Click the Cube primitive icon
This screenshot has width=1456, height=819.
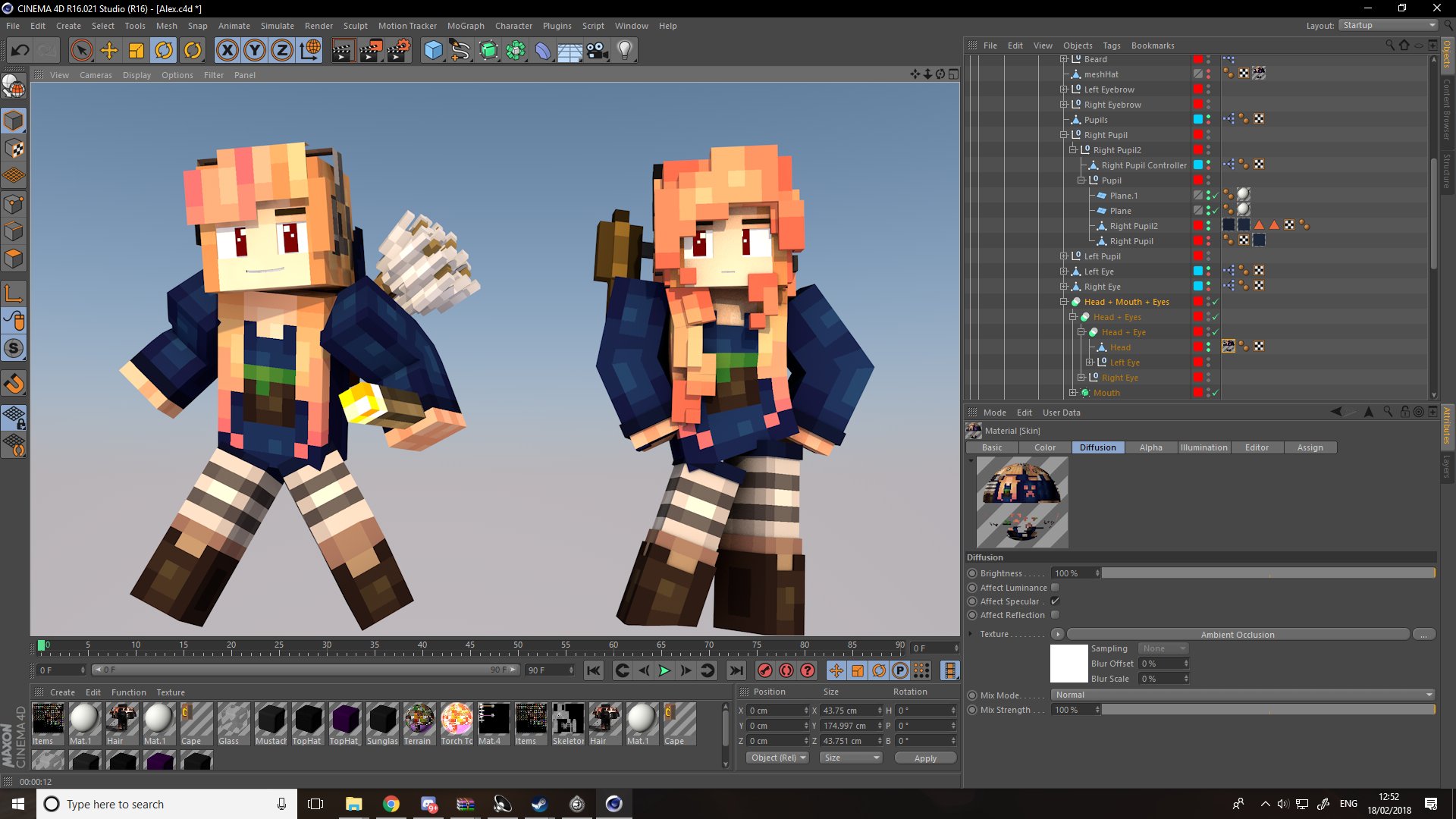433,51
